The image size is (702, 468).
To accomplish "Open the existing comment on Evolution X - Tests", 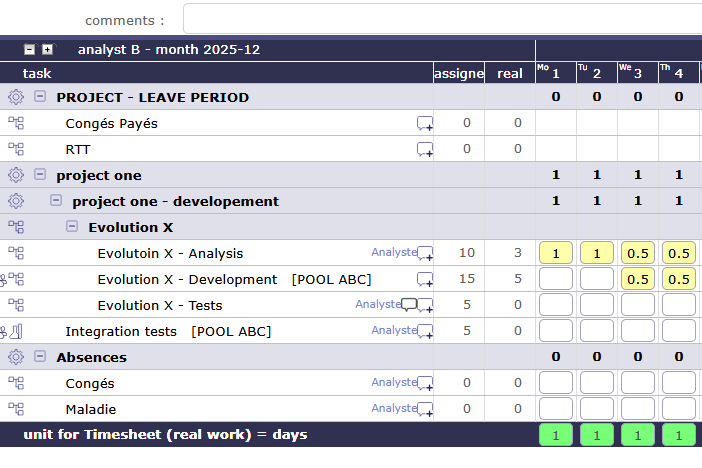I will 409,305.
